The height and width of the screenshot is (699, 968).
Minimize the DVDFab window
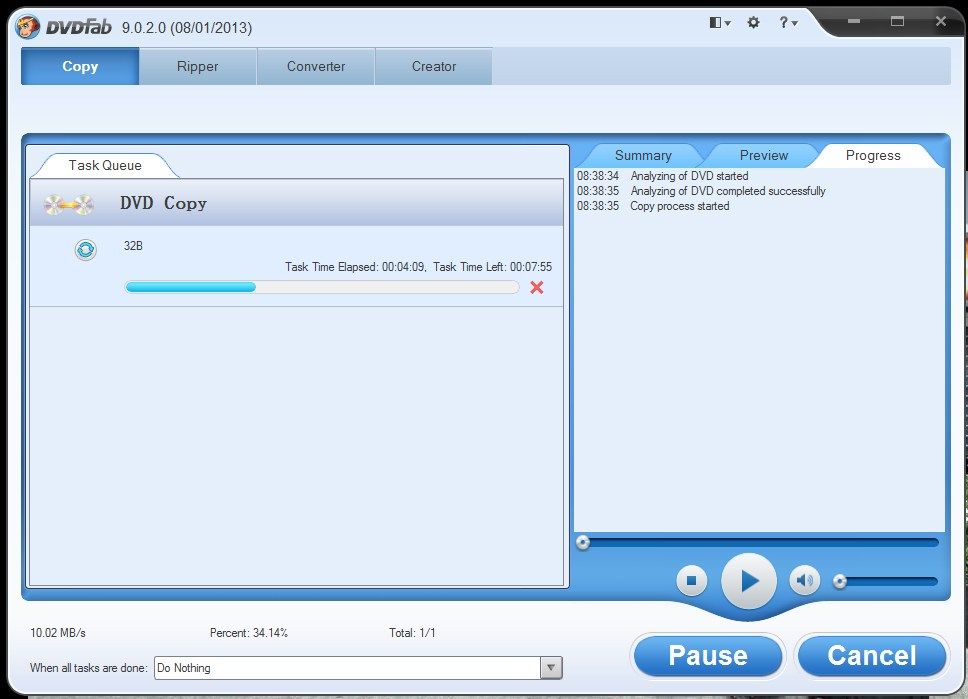point(854,22)
